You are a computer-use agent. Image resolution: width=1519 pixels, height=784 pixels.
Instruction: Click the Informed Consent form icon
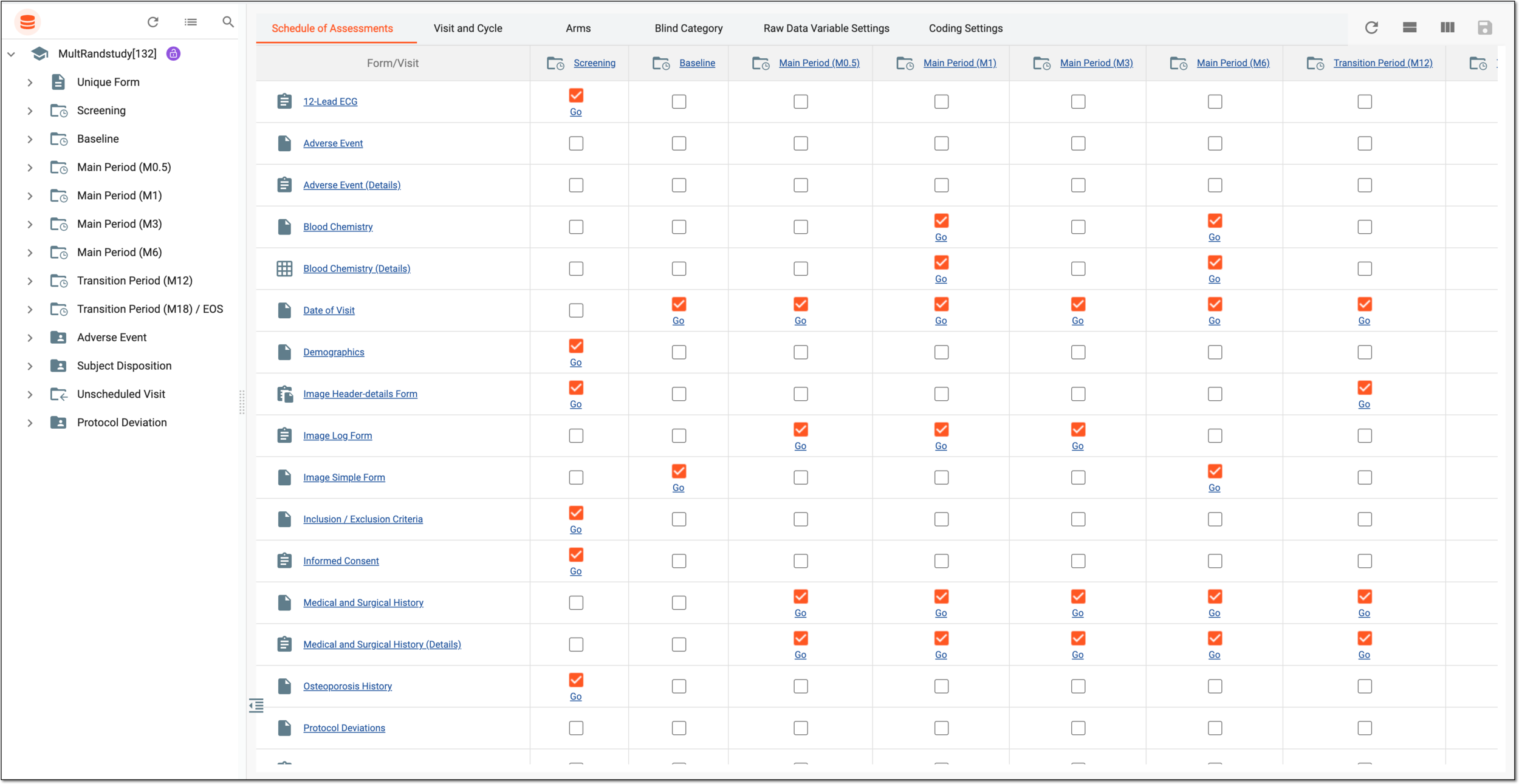point(284,561)
